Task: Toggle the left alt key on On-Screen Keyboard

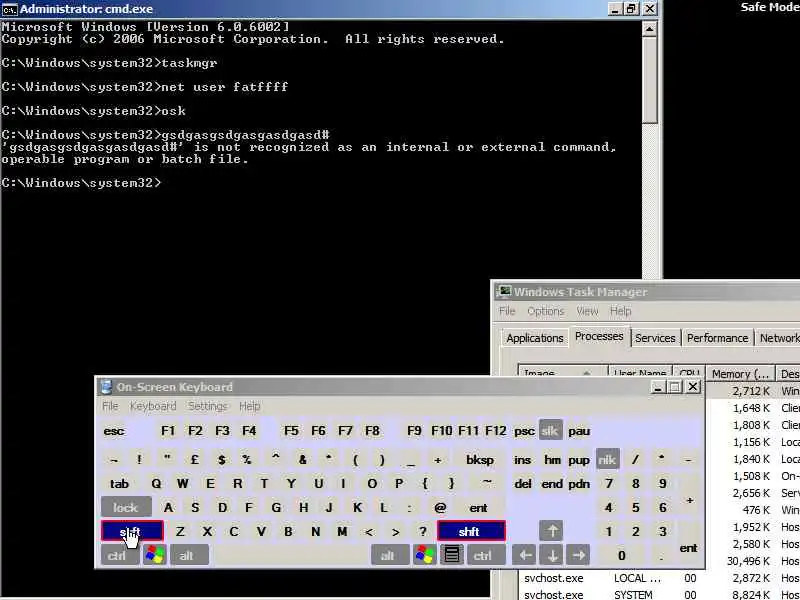Action: (189, 555)
